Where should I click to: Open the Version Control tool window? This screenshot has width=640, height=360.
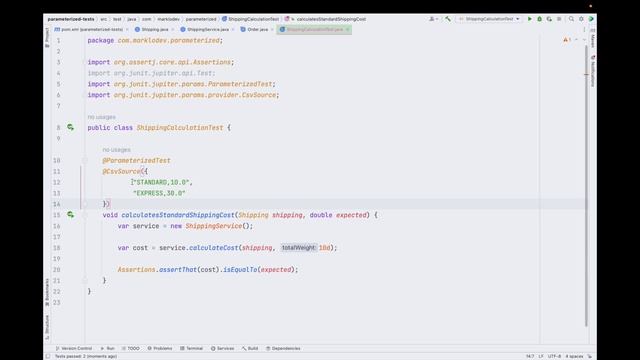[73, 348]
